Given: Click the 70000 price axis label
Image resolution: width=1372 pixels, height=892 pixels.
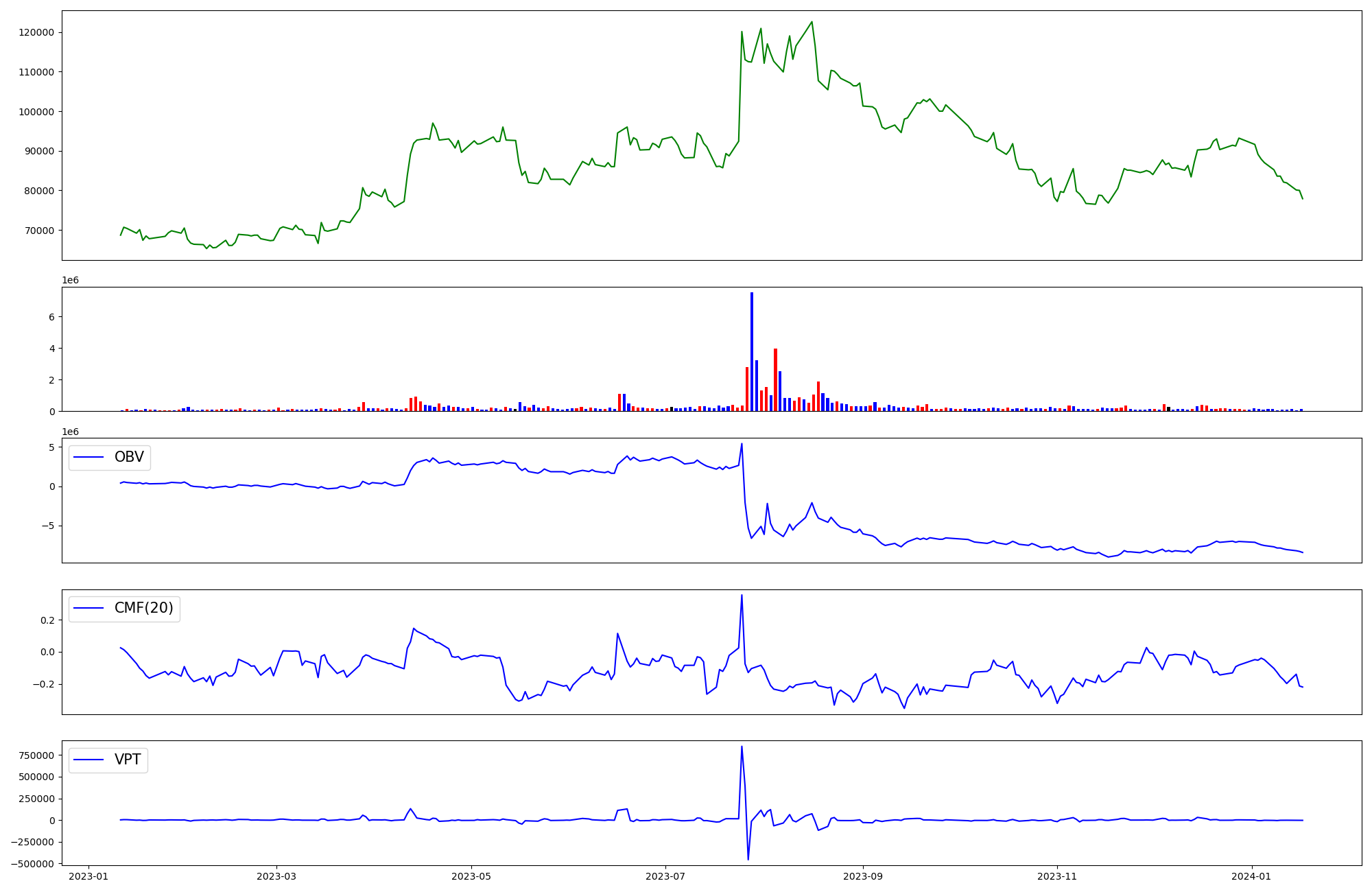Looking at the screenshot, I should (38, 230).
